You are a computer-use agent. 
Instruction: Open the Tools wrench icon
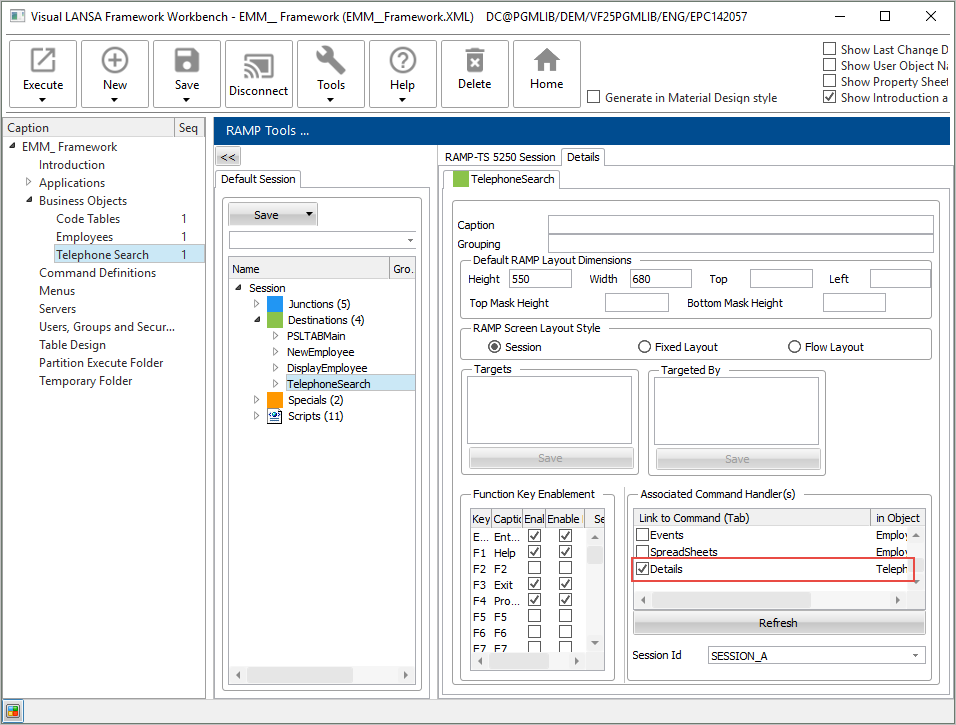(331, 62)
